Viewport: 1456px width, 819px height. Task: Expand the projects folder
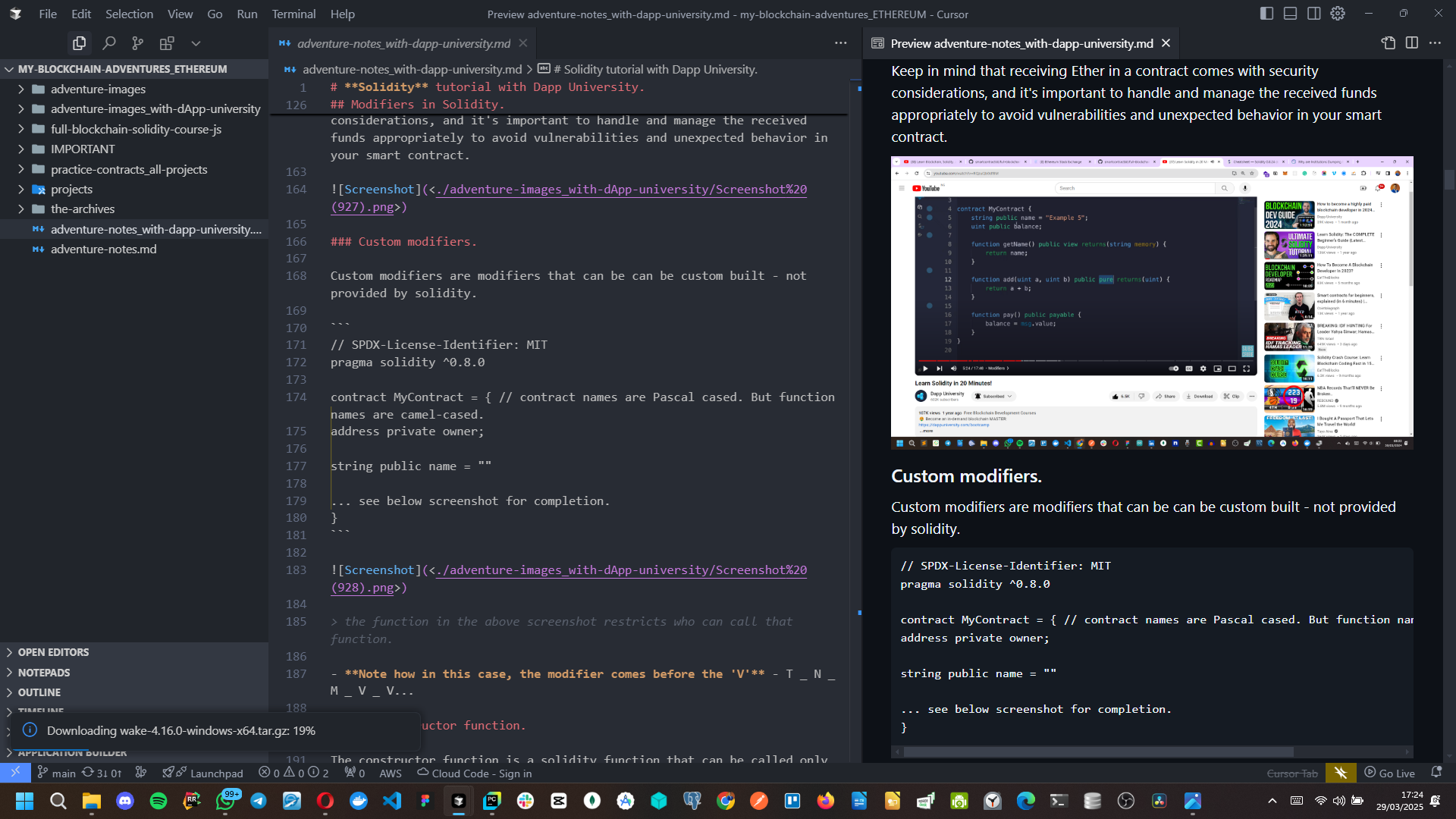click(x=134, y=189)
